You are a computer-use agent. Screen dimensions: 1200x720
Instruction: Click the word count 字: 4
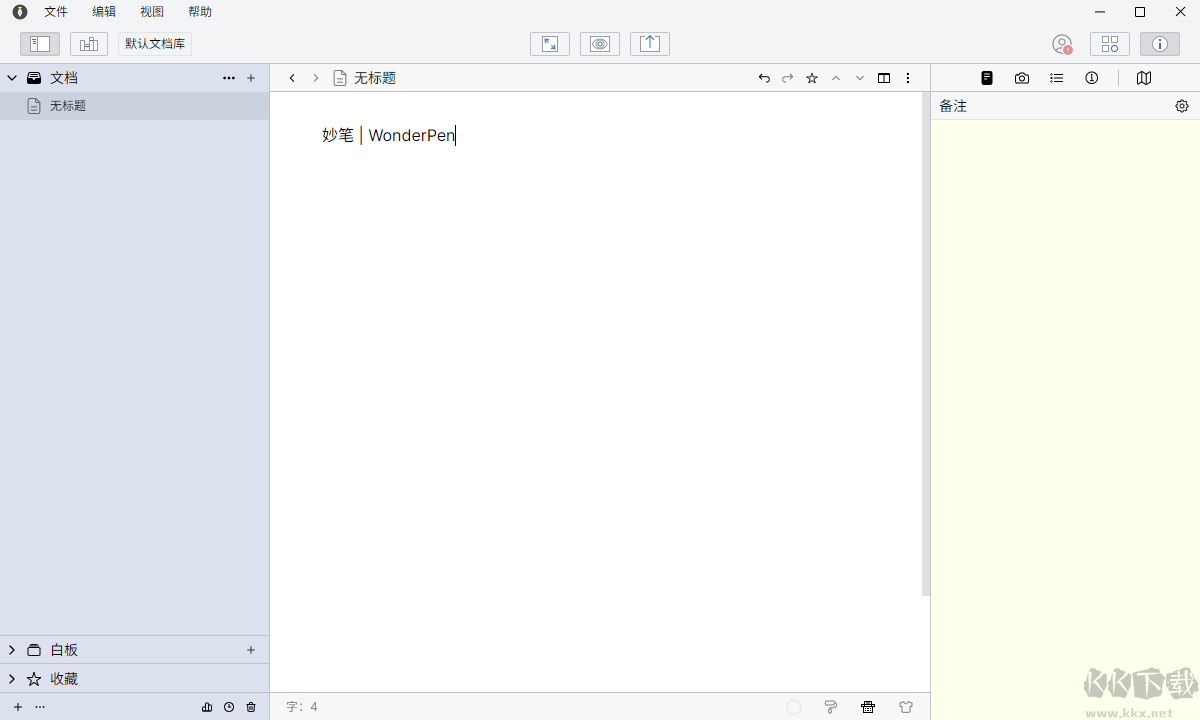click(x=302, y=707)
